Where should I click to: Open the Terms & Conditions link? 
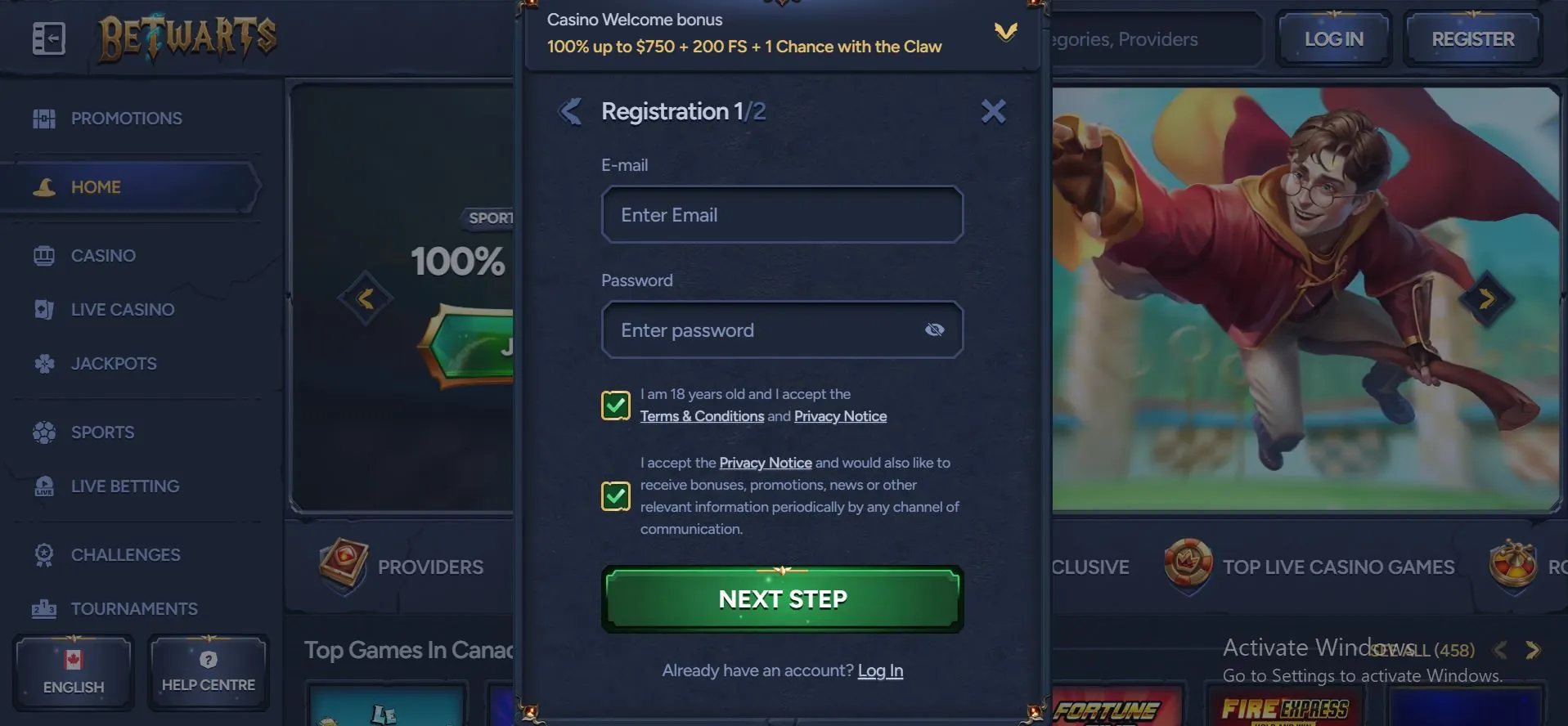(702, 416)
